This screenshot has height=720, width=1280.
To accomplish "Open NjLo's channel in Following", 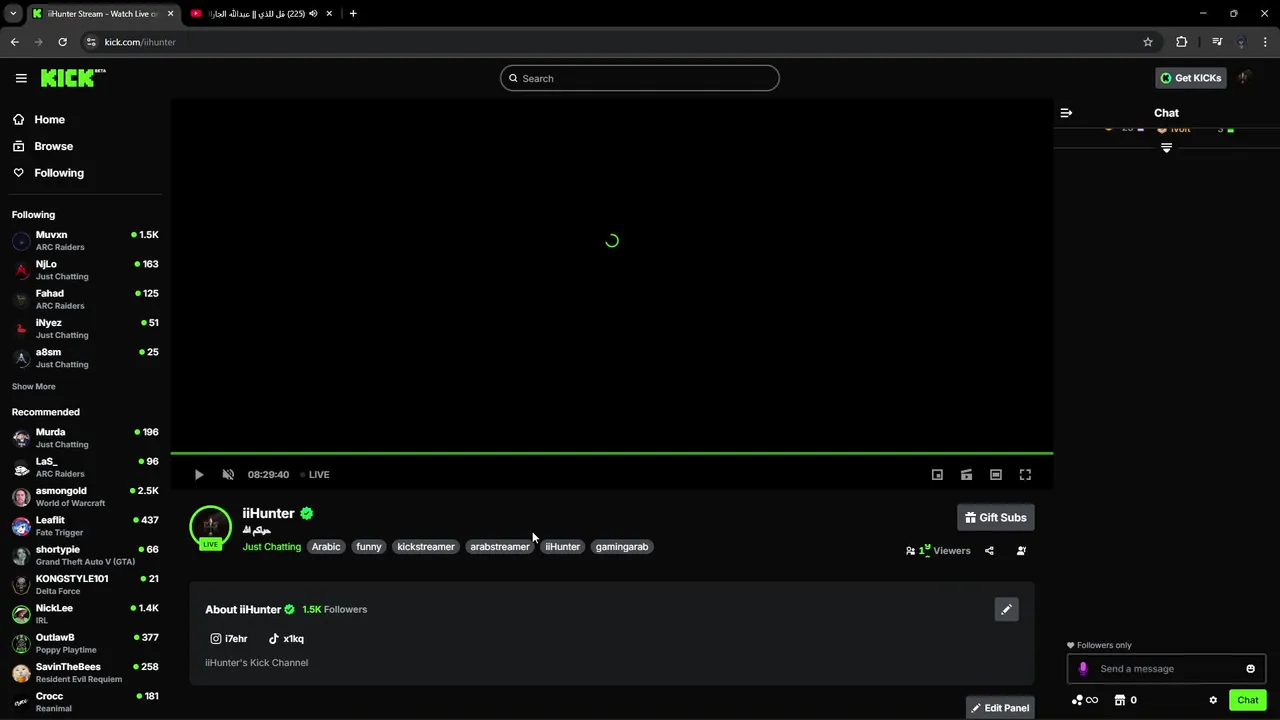I will tap(85, 270).
